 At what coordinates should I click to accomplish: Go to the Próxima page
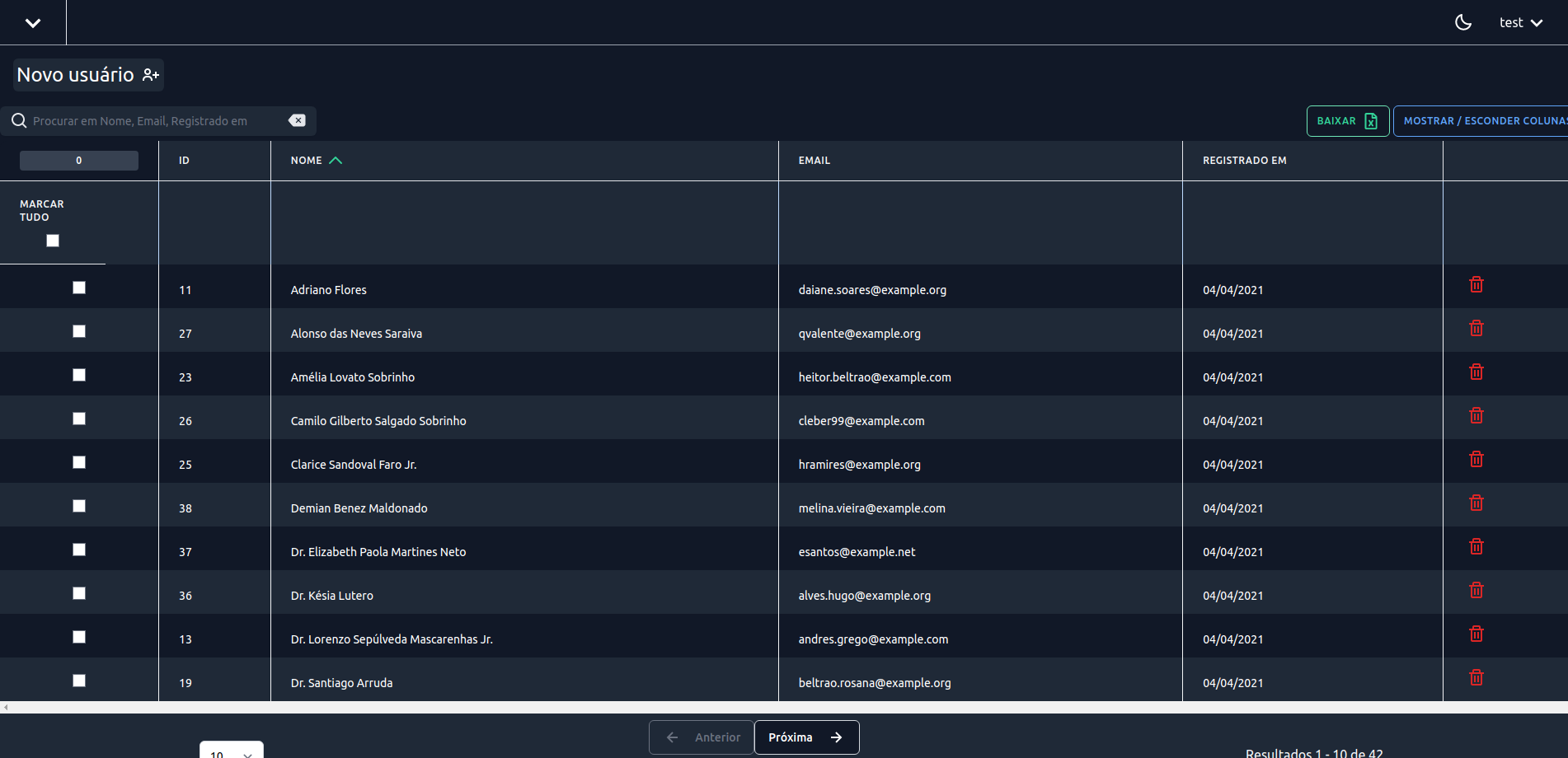[x=806, y=737]
